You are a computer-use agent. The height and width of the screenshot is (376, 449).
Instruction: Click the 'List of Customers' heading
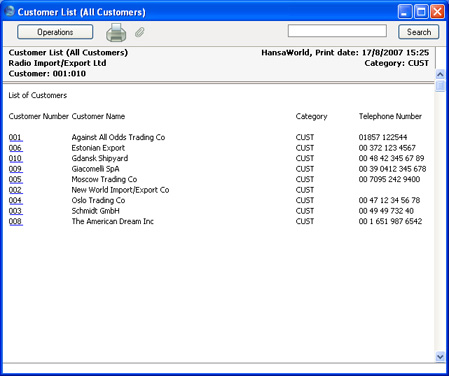point(38,95)
